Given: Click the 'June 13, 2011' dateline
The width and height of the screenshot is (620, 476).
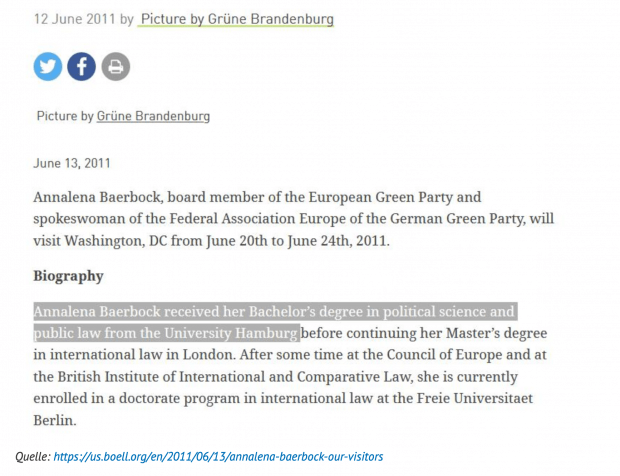Looking at the screenshot, I should pos(72,163).
